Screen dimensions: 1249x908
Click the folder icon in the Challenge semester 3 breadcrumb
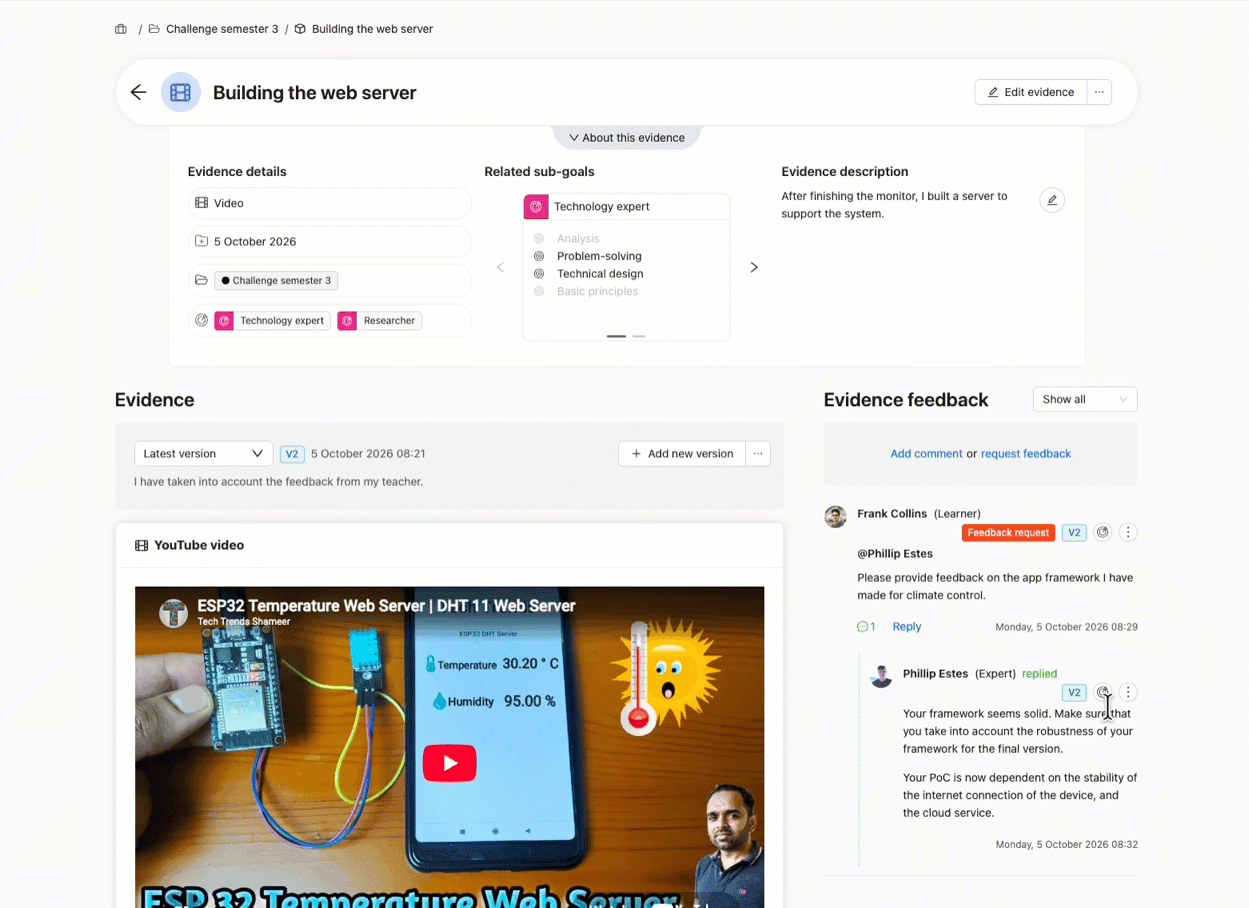(x=154, y=29)
